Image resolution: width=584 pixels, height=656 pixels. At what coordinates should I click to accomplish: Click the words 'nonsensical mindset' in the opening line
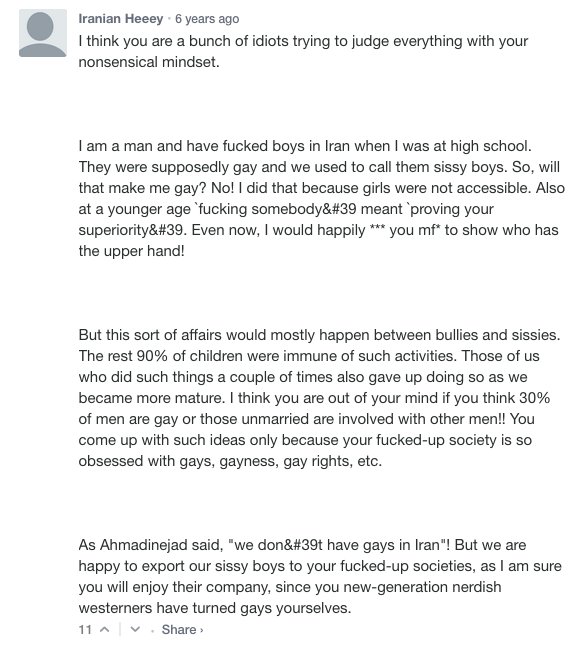tap(149, 62)
